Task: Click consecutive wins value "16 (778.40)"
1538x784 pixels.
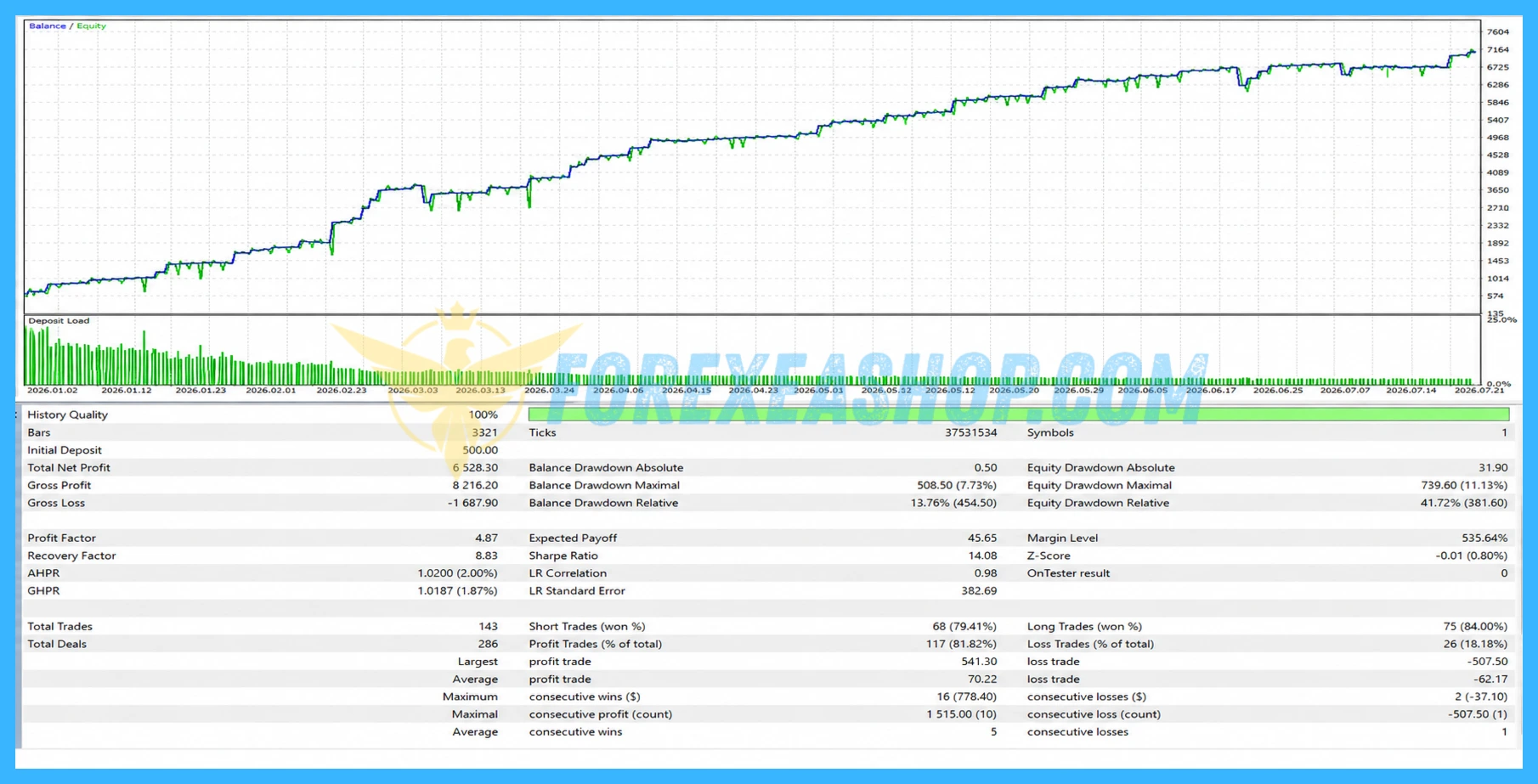Action: 967,697
